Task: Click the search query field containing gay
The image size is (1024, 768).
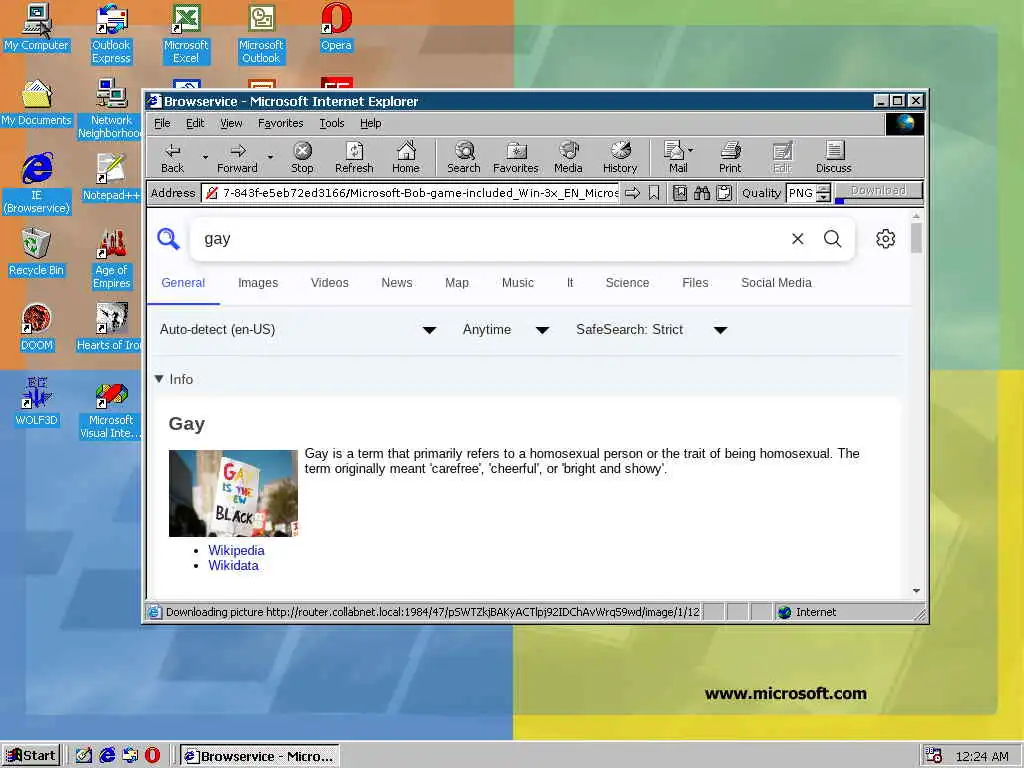Action: click(490, 239)
